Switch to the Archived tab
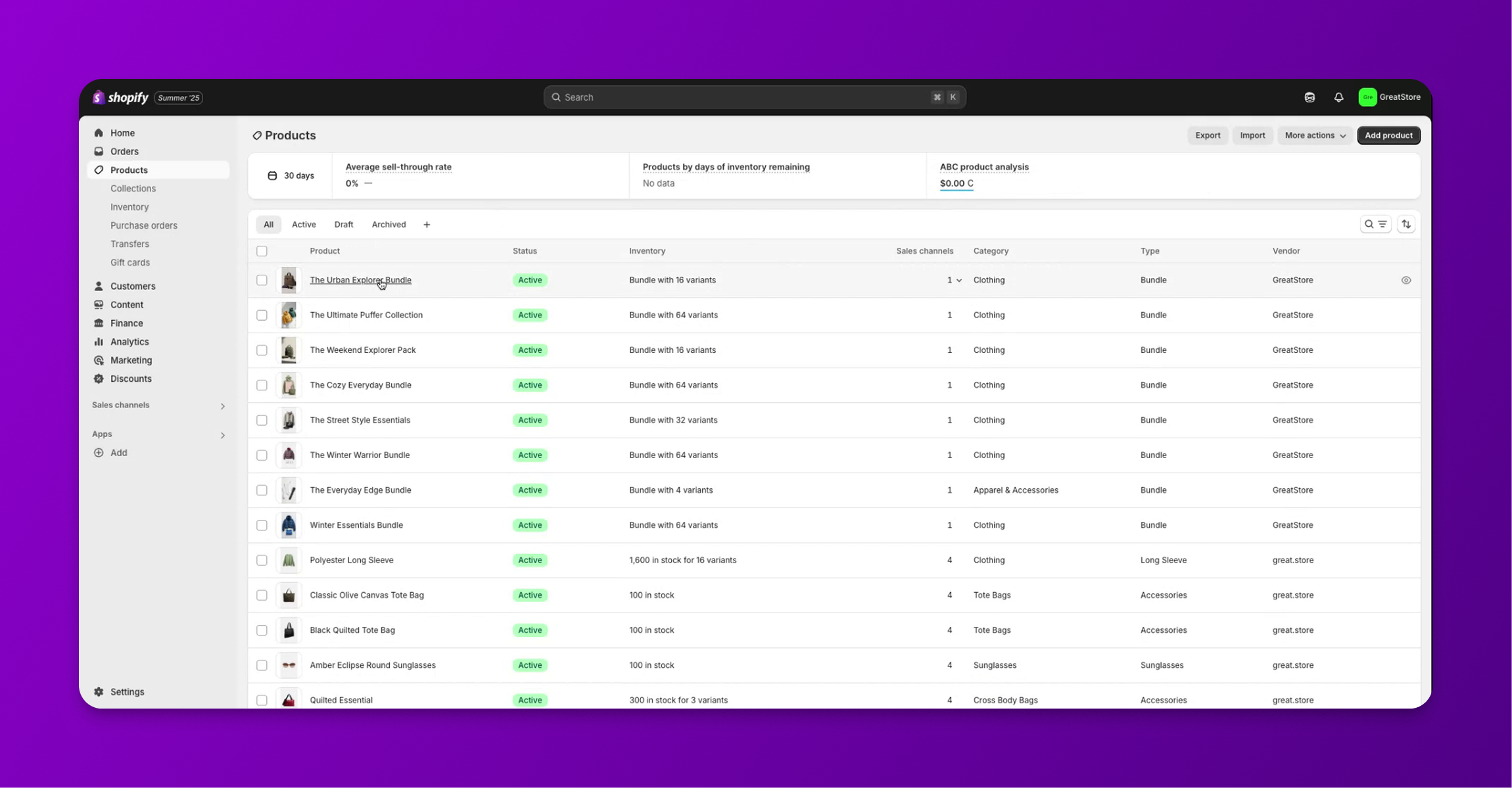Image resolution: width=1512 pixels, height=788 pixels. click(389, 225)
